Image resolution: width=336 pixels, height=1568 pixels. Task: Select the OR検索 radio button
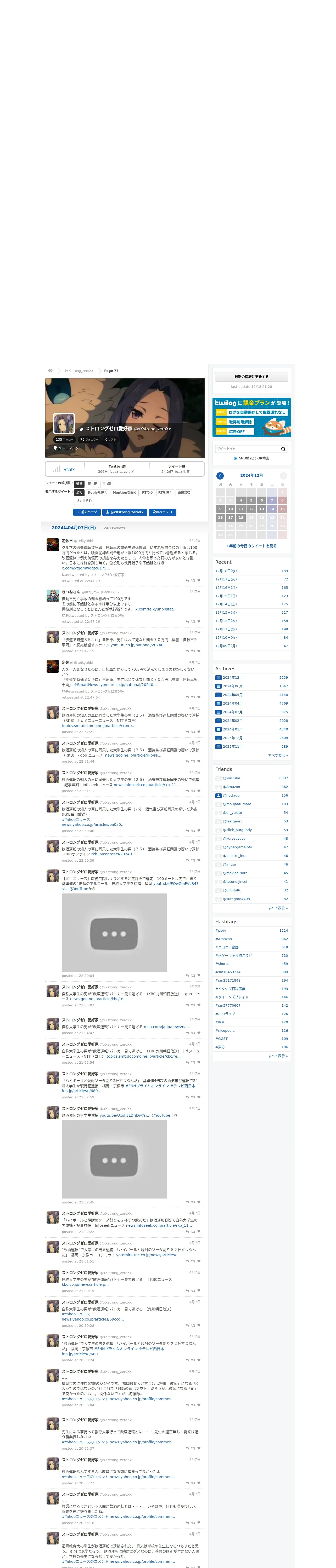254,458
